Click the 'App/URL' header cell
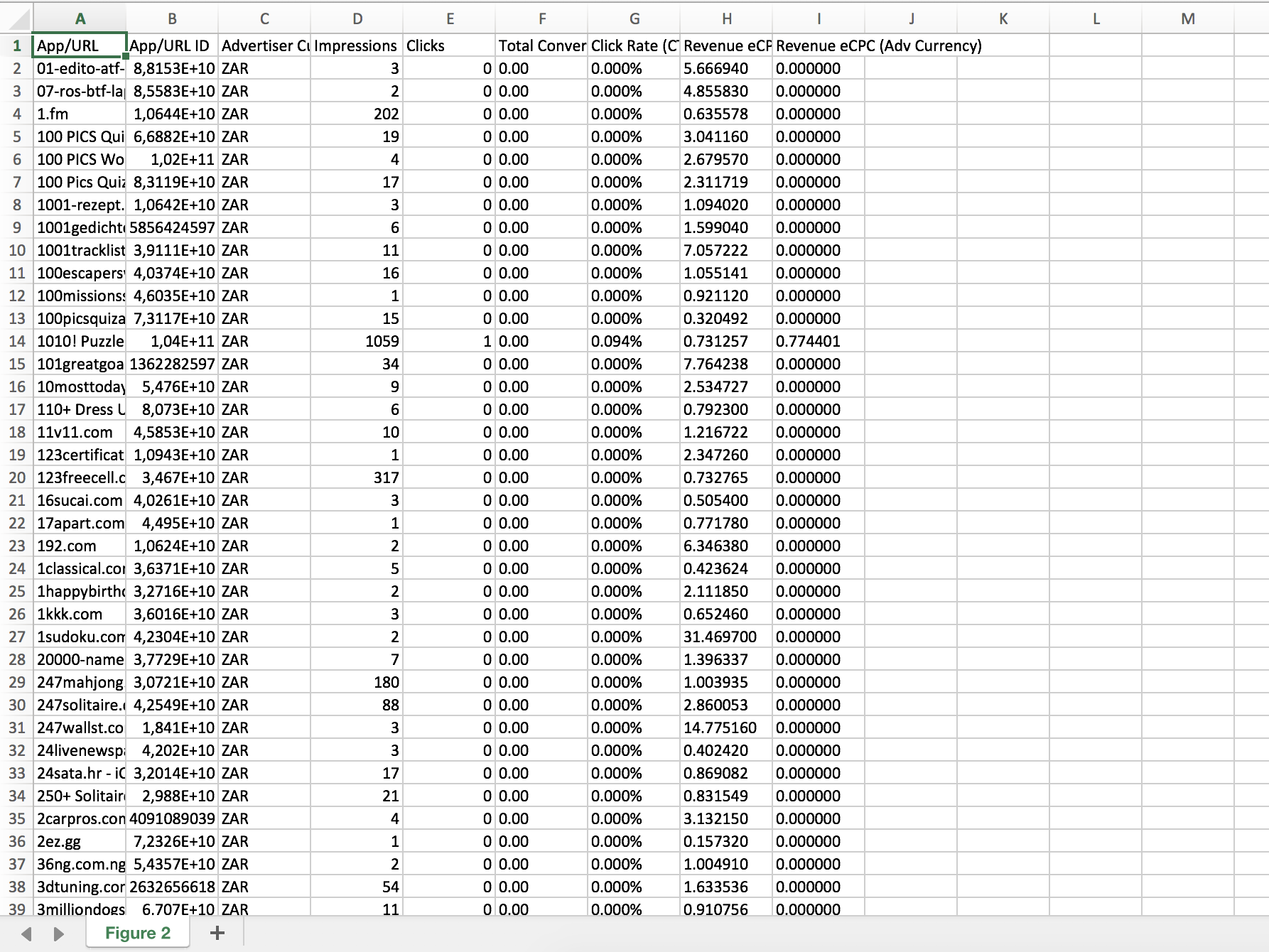This screenshot has height=952, width=1269. click(x=80, y=45)
